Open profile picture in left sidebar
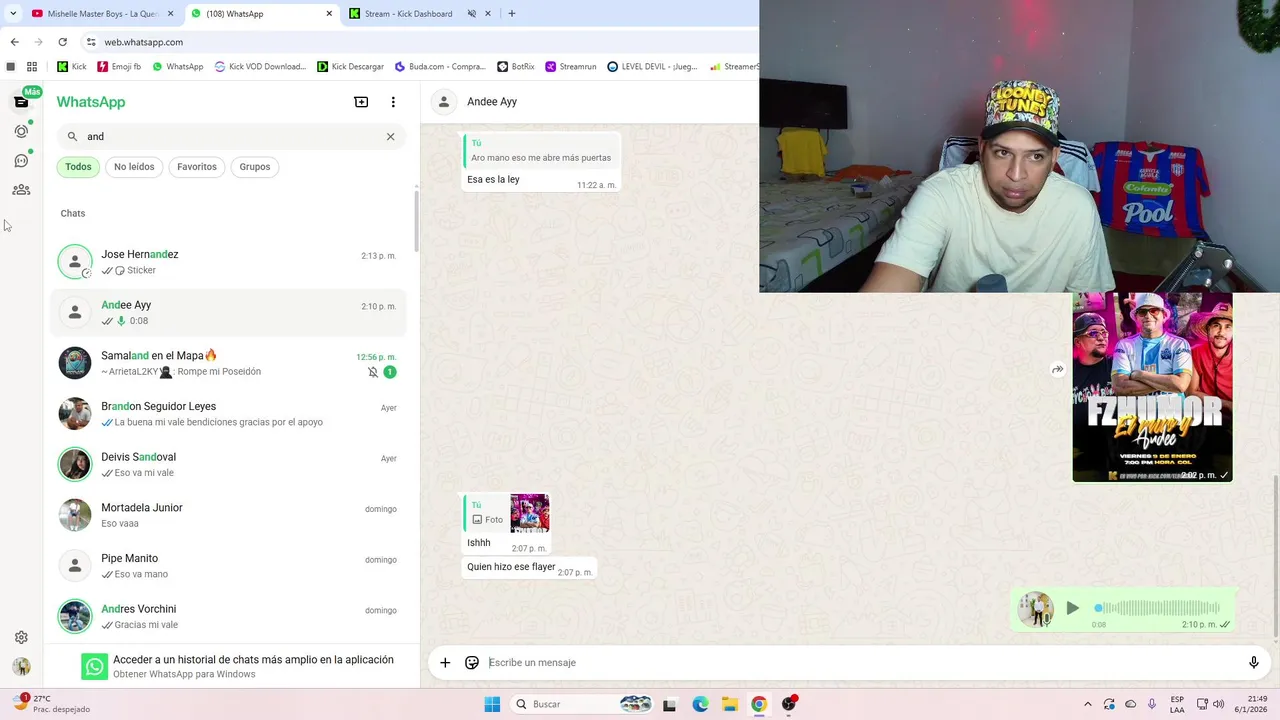The image size is (1280, 720). click(x=21, y=667)
